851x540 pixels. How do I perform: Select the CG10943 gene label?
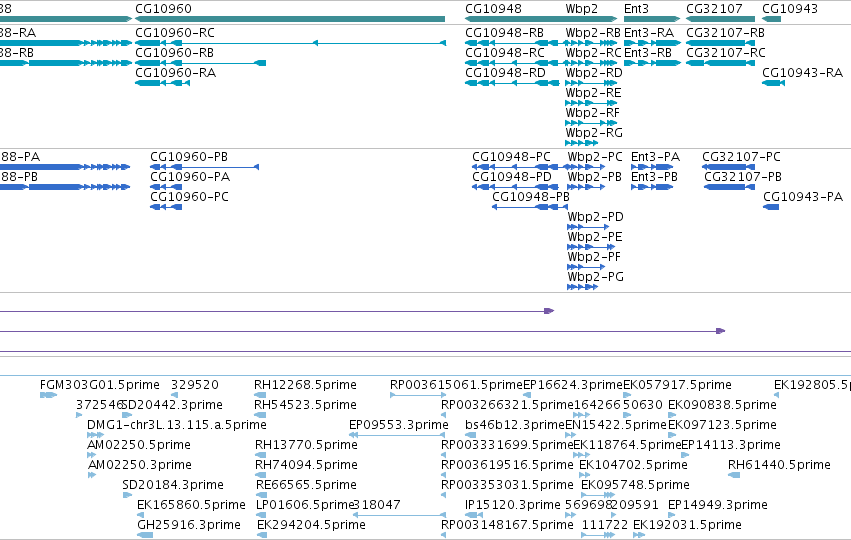[790, 9]
